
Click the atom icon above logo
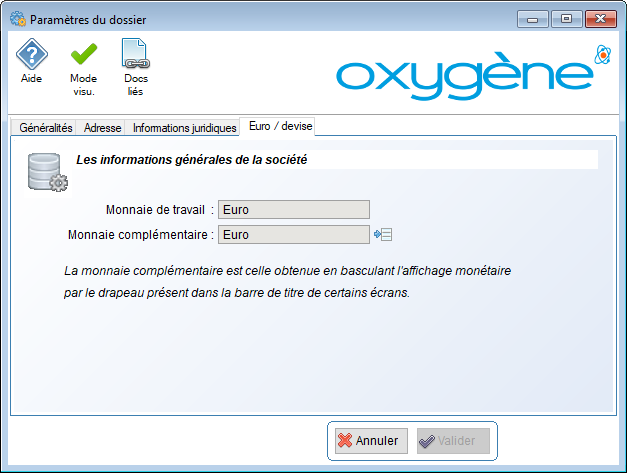(x=603, y=54)
